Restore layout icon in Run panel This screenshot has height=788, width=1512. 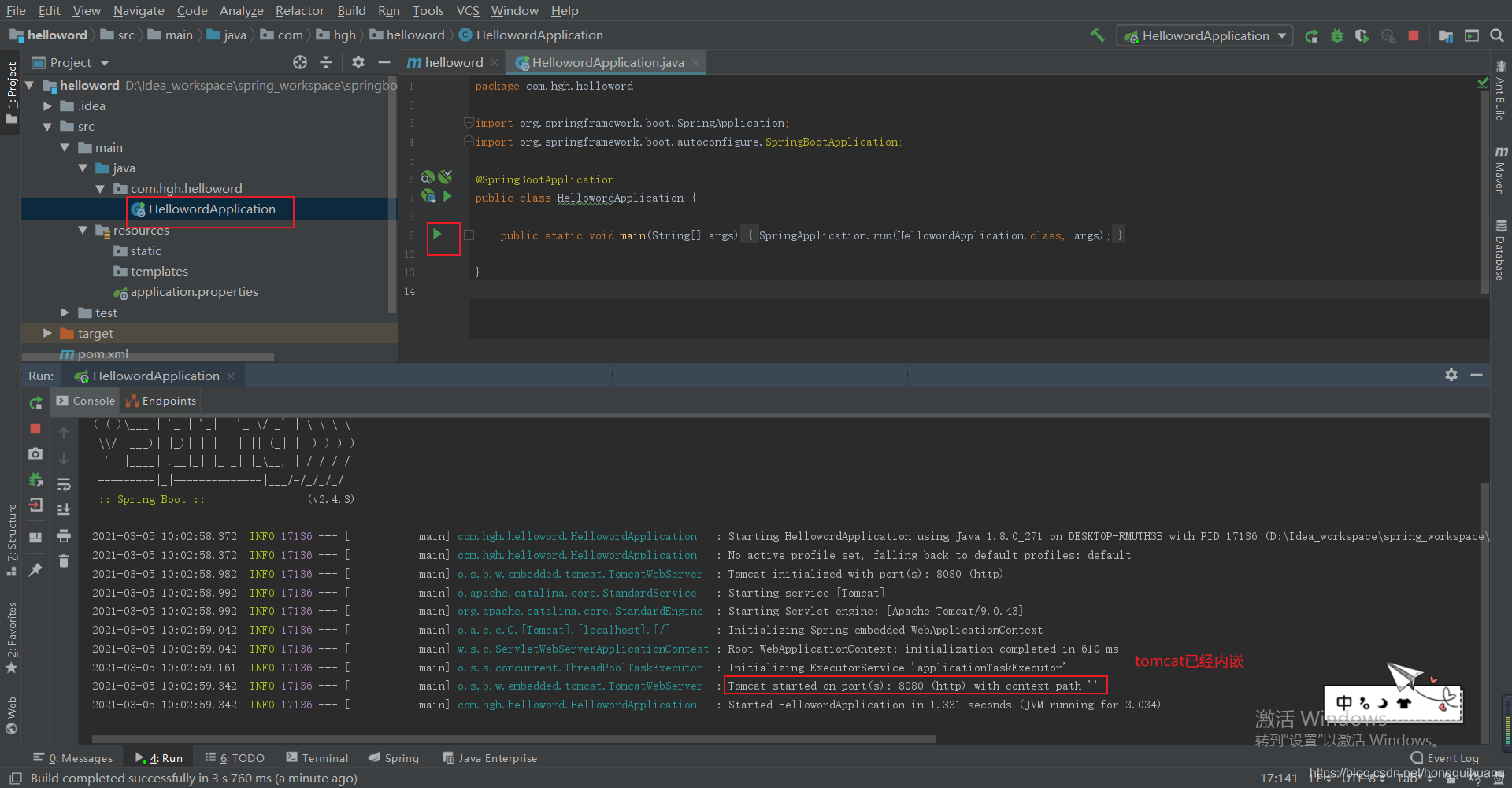35,538
